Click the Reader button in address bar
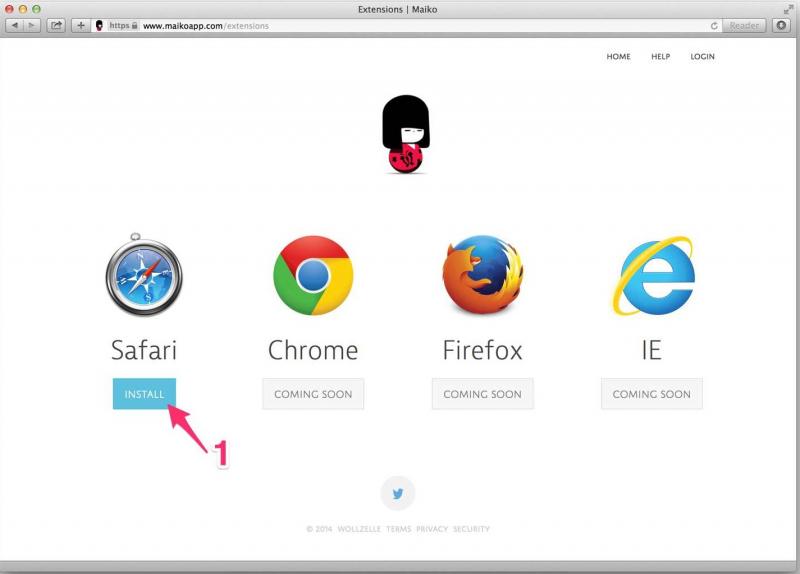The image size is (800, 574). pos(744,25)
